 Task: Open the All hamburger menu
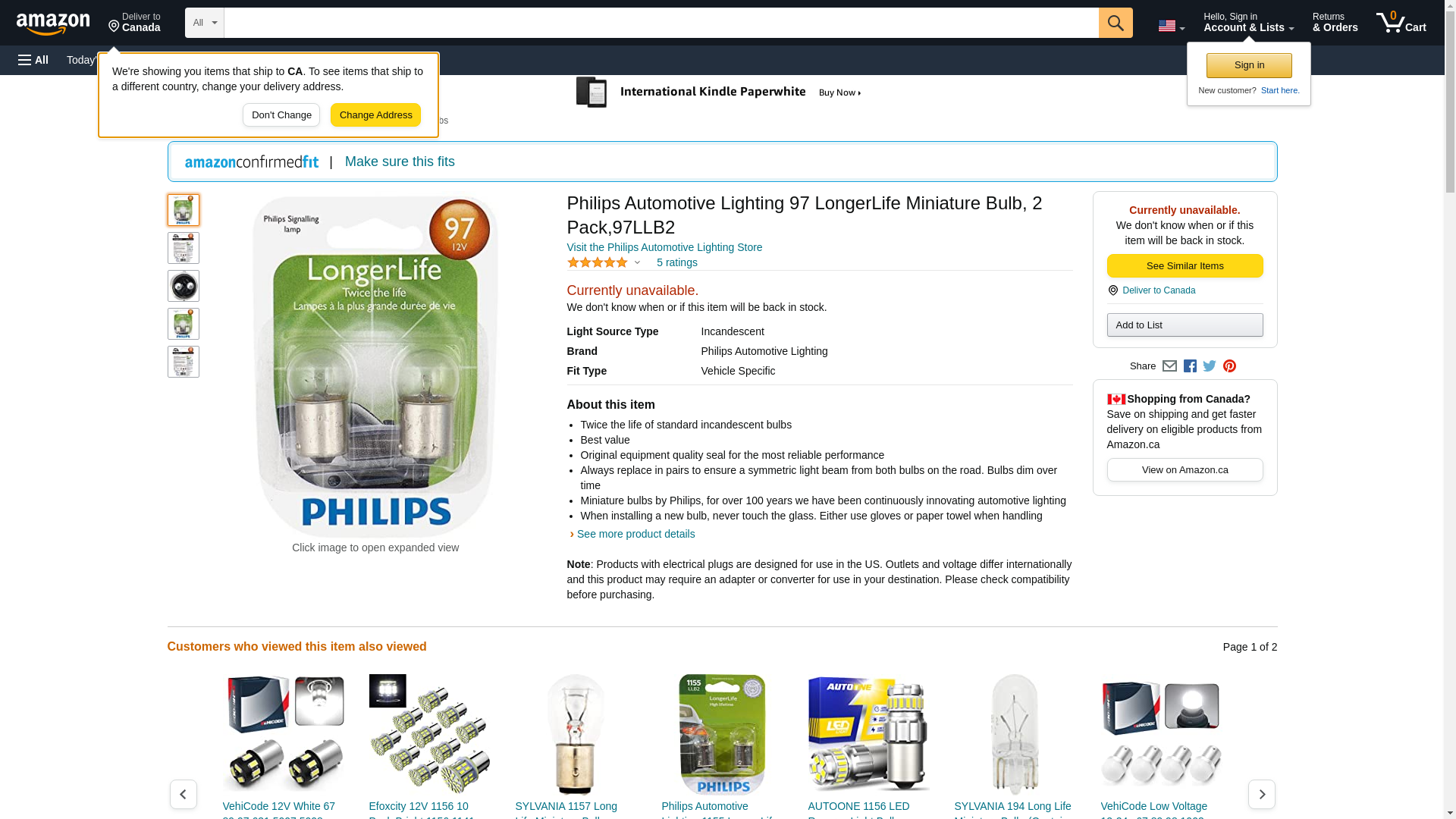click(x=33, y=60)
